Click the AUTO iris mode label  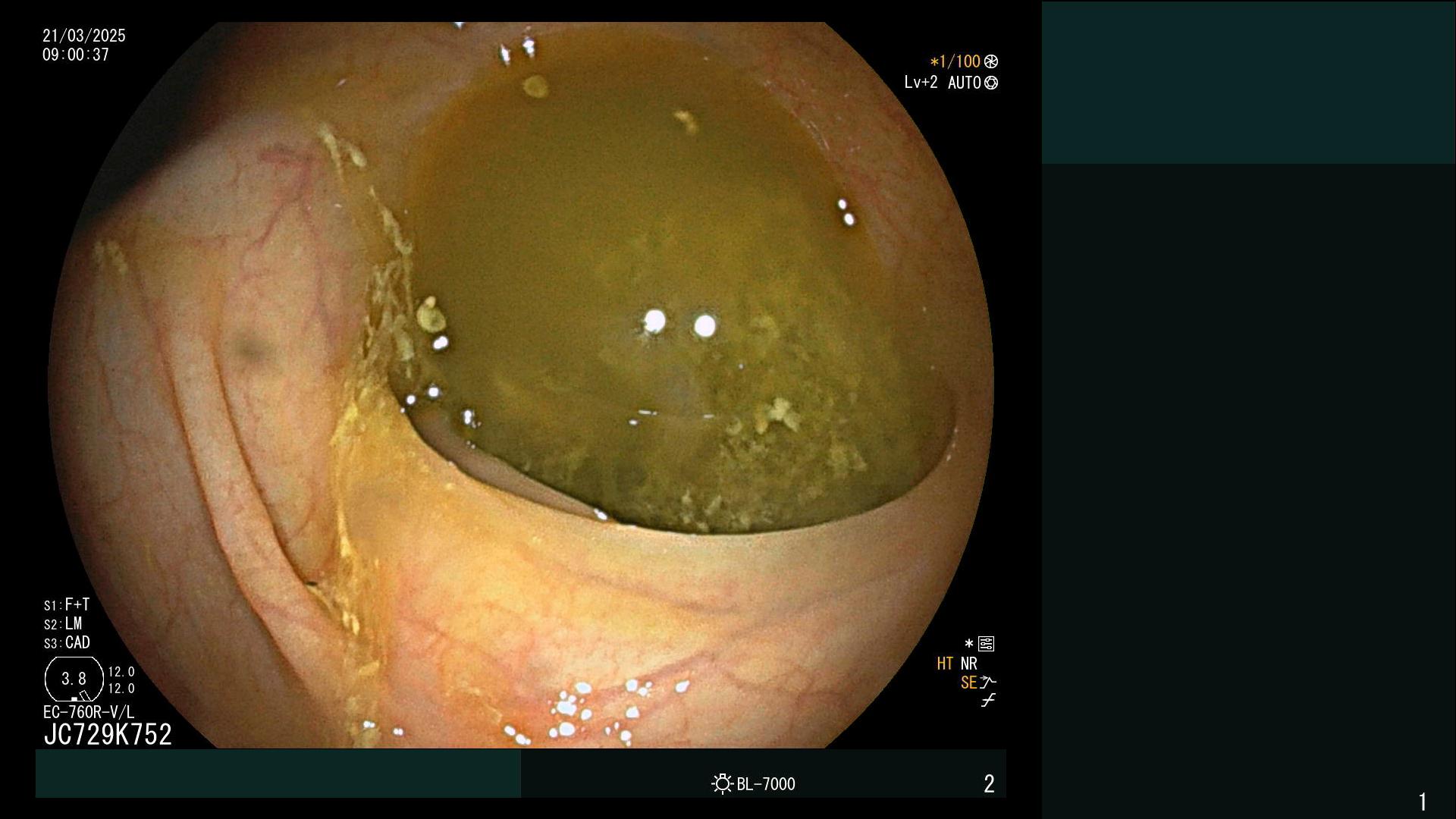pos(965,83)
